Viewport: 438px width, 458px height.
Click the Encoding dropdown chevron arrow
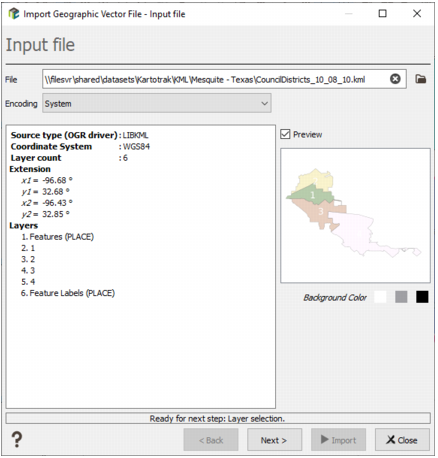[x=264, y=104]
